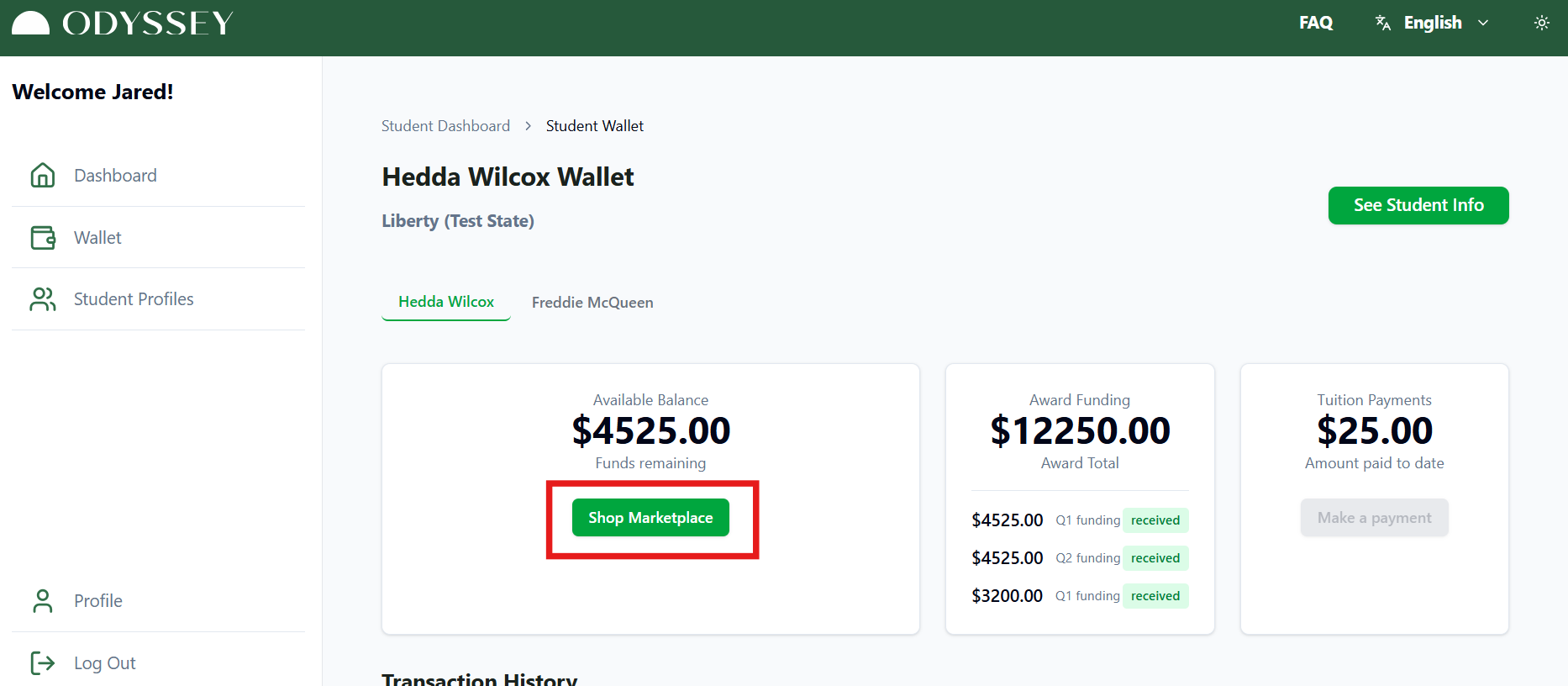Click the Student Wallet breadcrumb
The width and height of the screenshot is (1568, 686).
click(595, 126)
